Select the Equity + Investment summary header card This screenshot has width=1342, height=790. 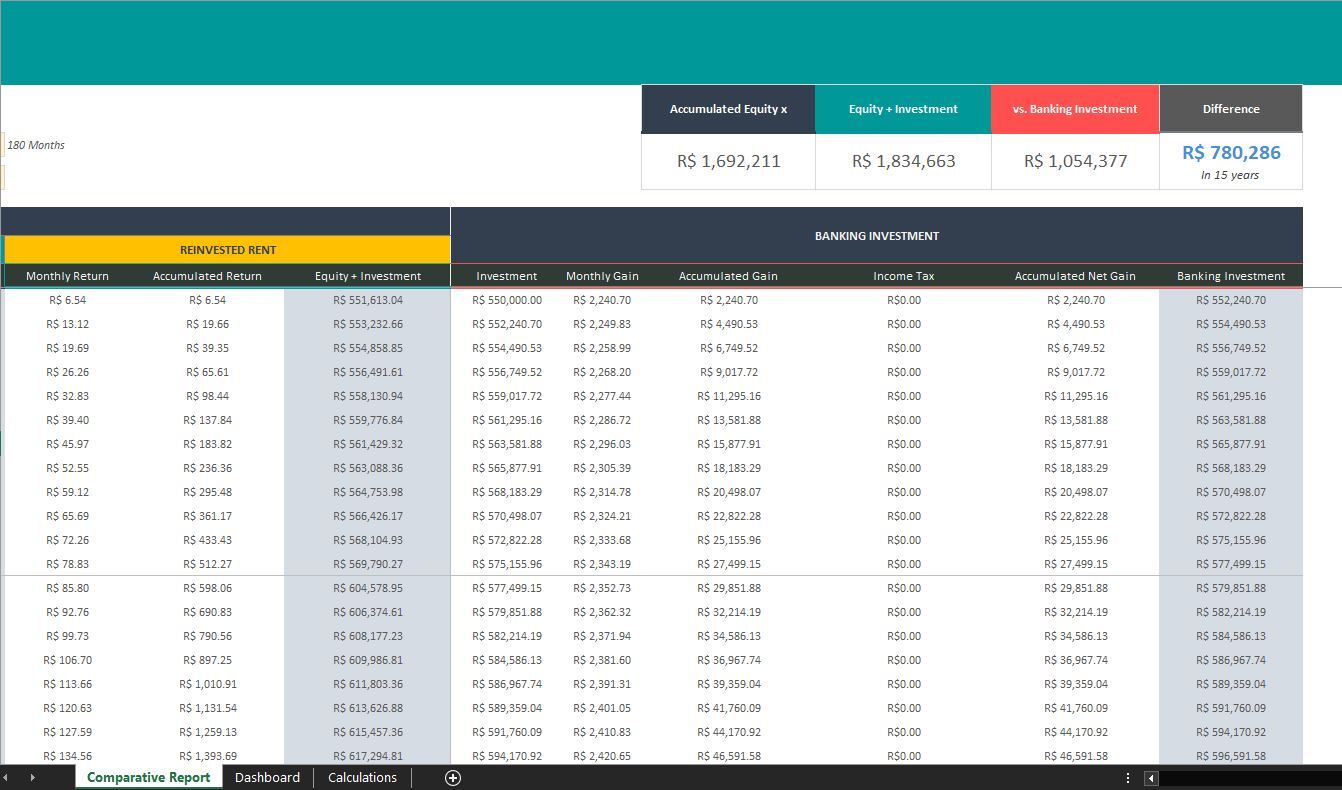coord(903,109)
